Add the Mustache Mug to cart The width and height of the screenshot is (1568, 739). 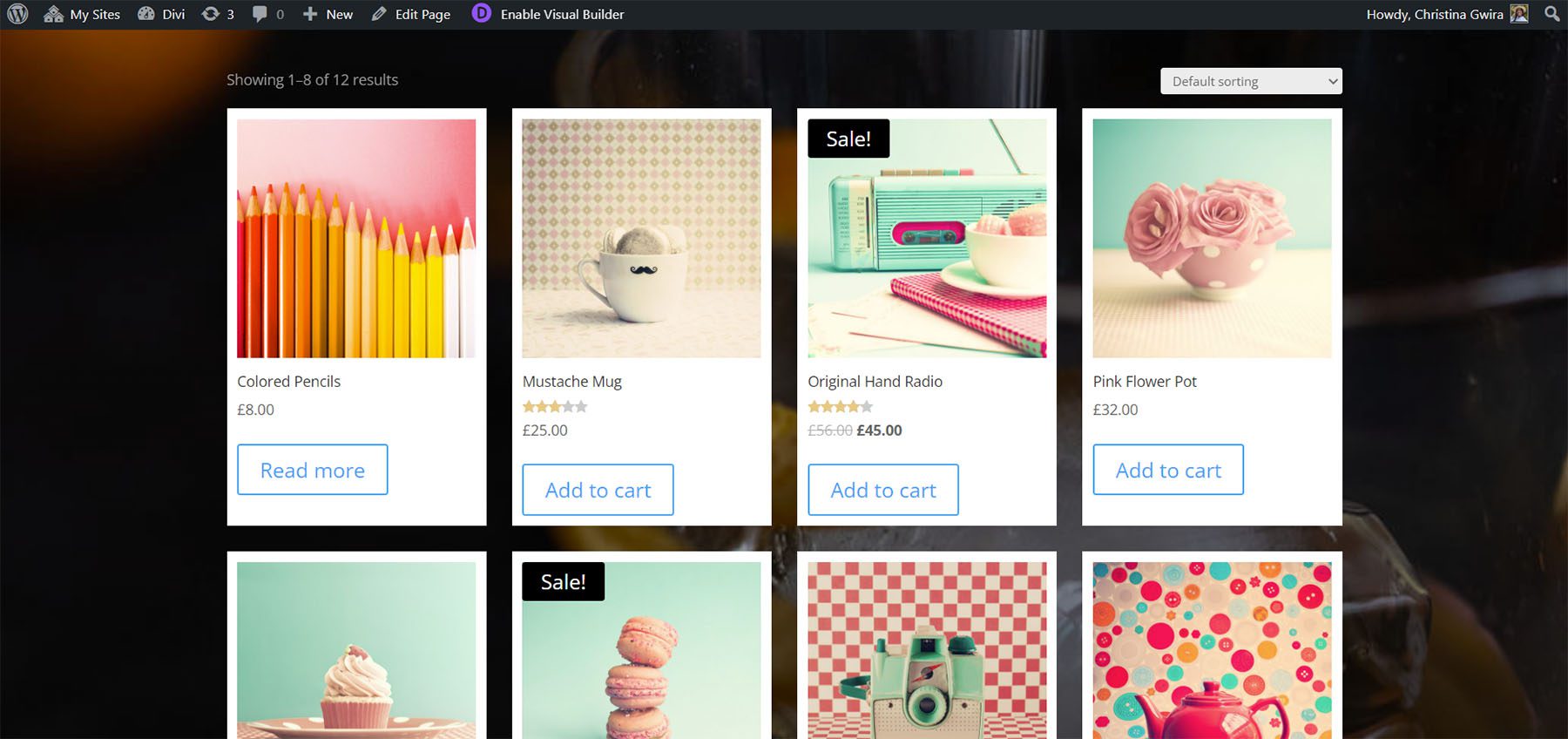click(x=597, y=489)
